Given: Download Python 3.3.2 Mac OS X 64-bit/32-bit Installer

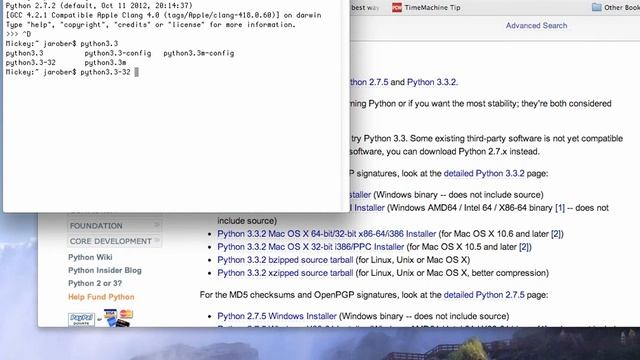Looking at the screenshot, I should point(327,234).
